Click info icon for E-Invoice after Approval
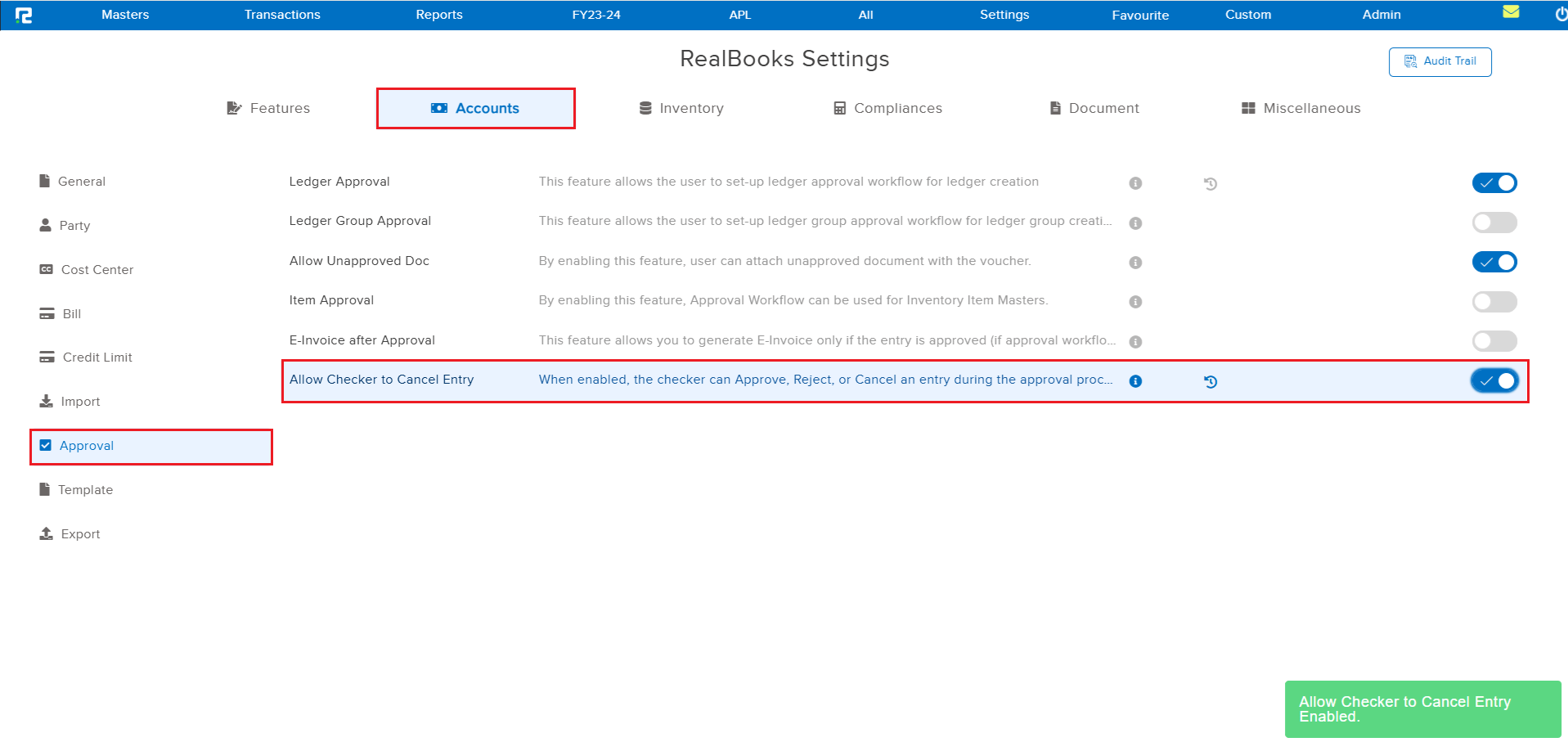Viewport: 1568px width, 742px height. pos(1135,342)
